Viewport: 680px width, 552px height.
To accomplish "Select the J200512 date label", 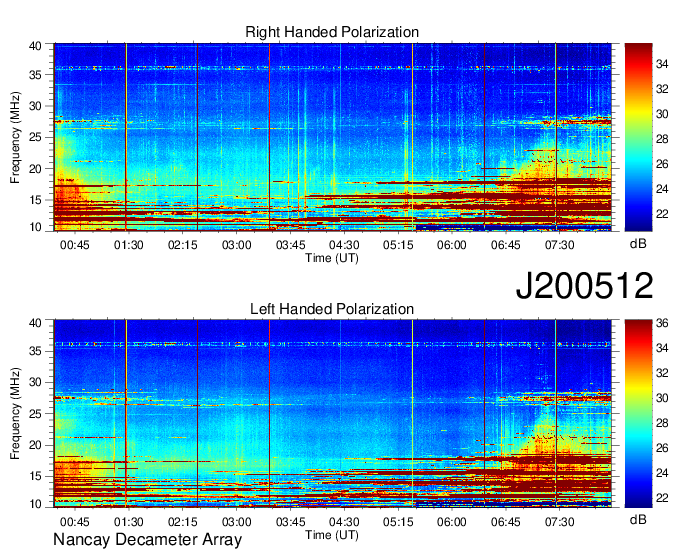I will tap(584, 286).
